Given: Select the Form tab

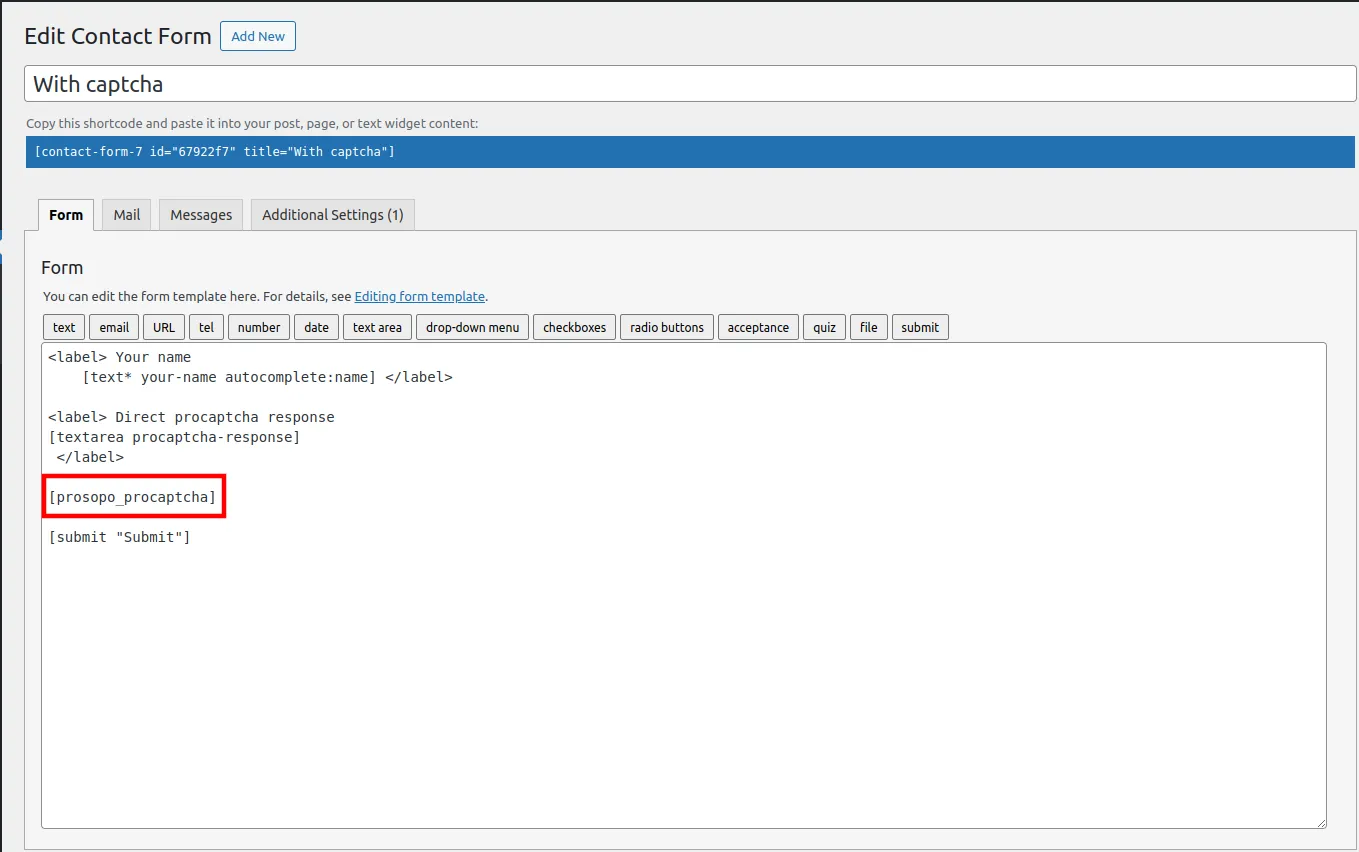Looking at the screenshot, I should [x=66, y=215].
